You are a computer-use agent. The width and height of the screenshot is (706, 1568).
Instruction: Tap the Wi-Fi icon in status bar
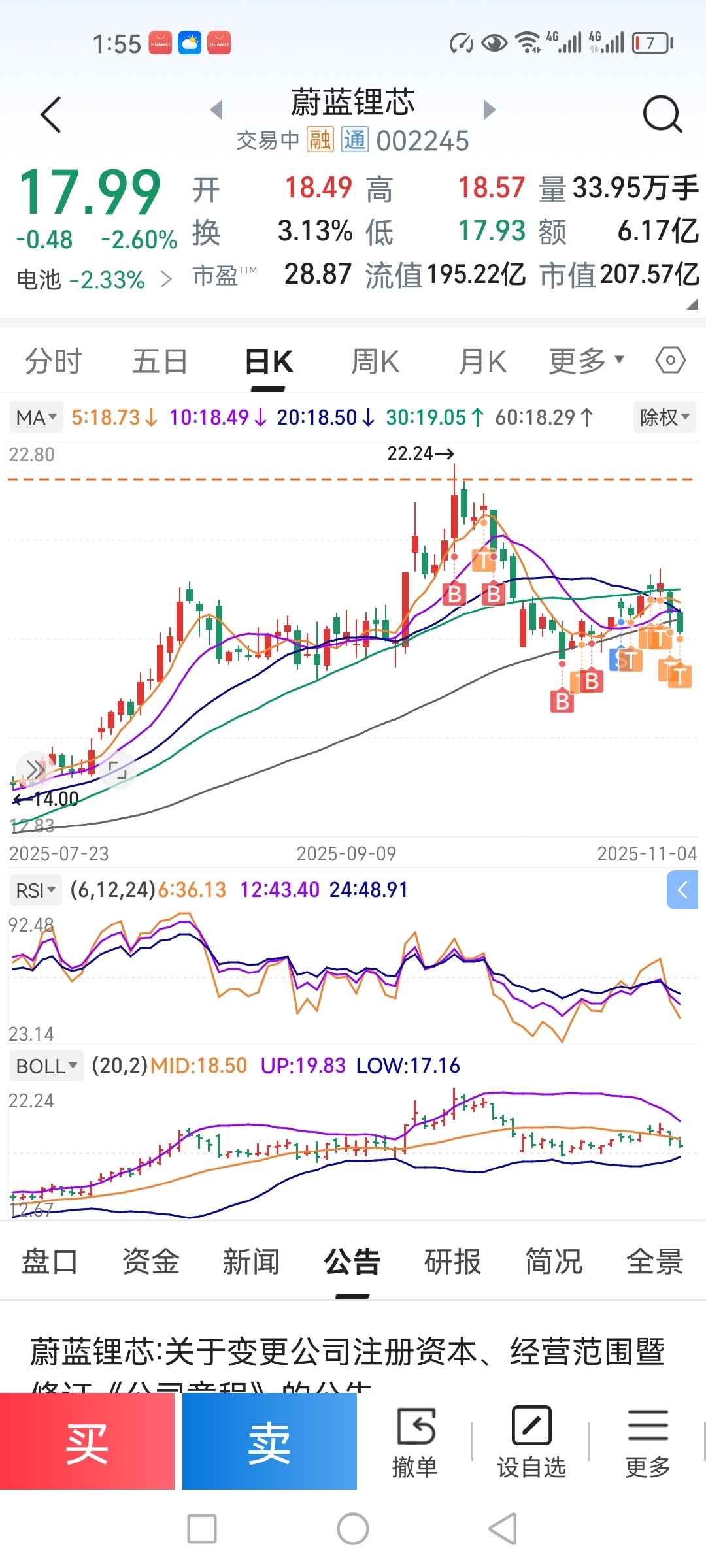tap(527, 42)
